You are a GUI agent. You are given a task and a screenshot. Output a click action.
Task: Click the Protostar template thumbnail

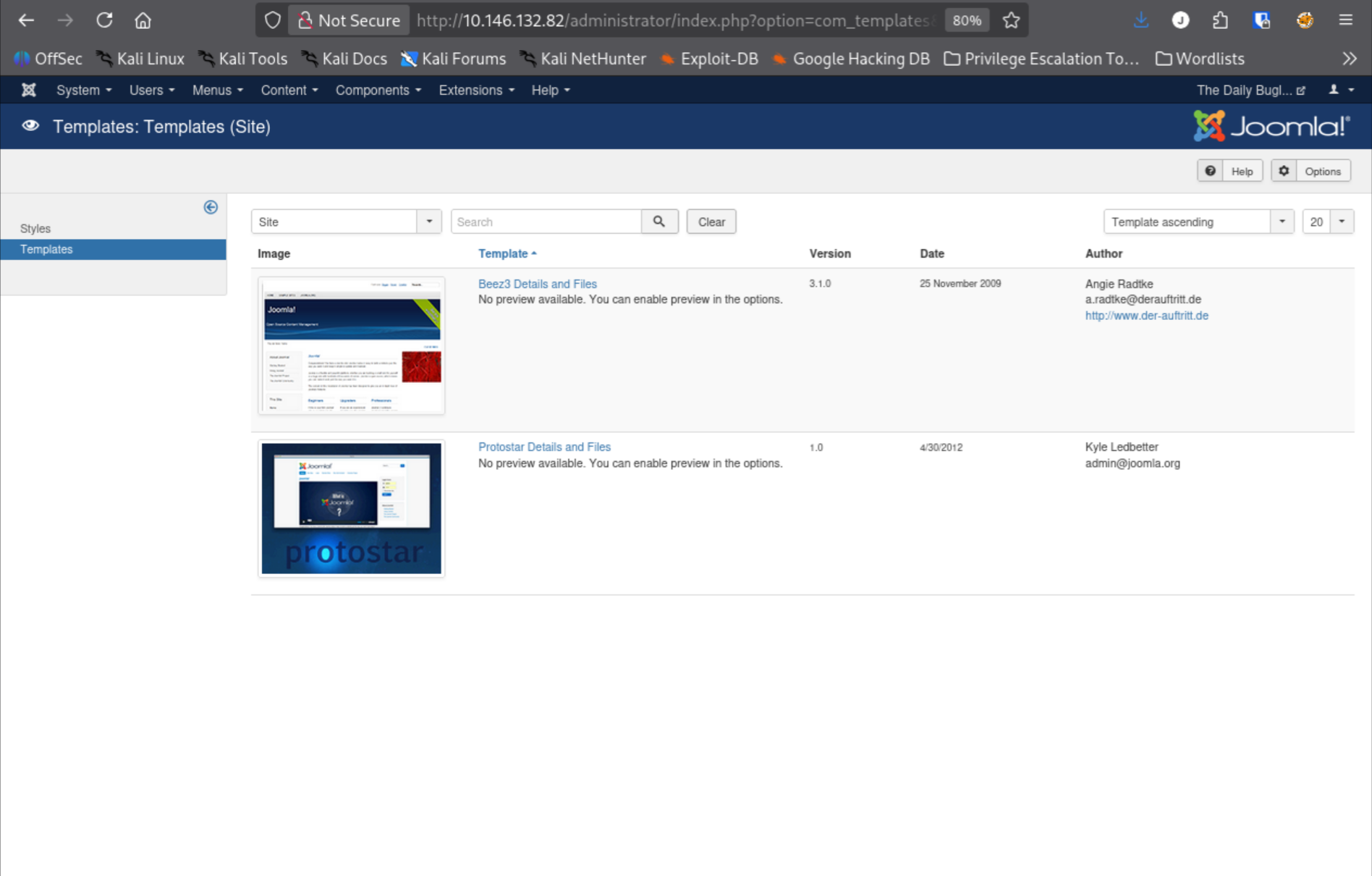351,508
